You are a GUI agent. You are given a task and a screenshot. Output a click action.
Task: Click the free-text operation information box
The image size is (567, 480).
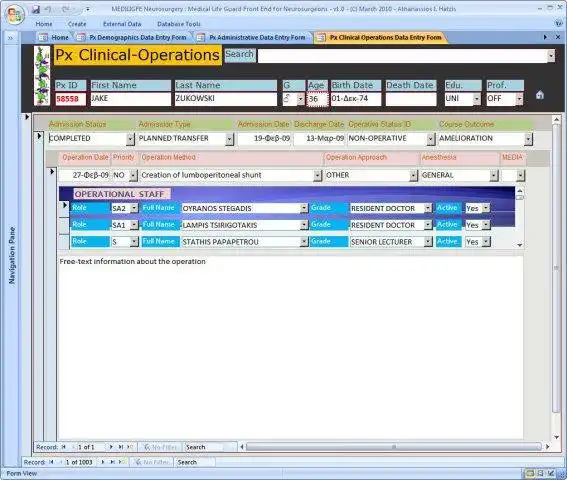[290, 348]
